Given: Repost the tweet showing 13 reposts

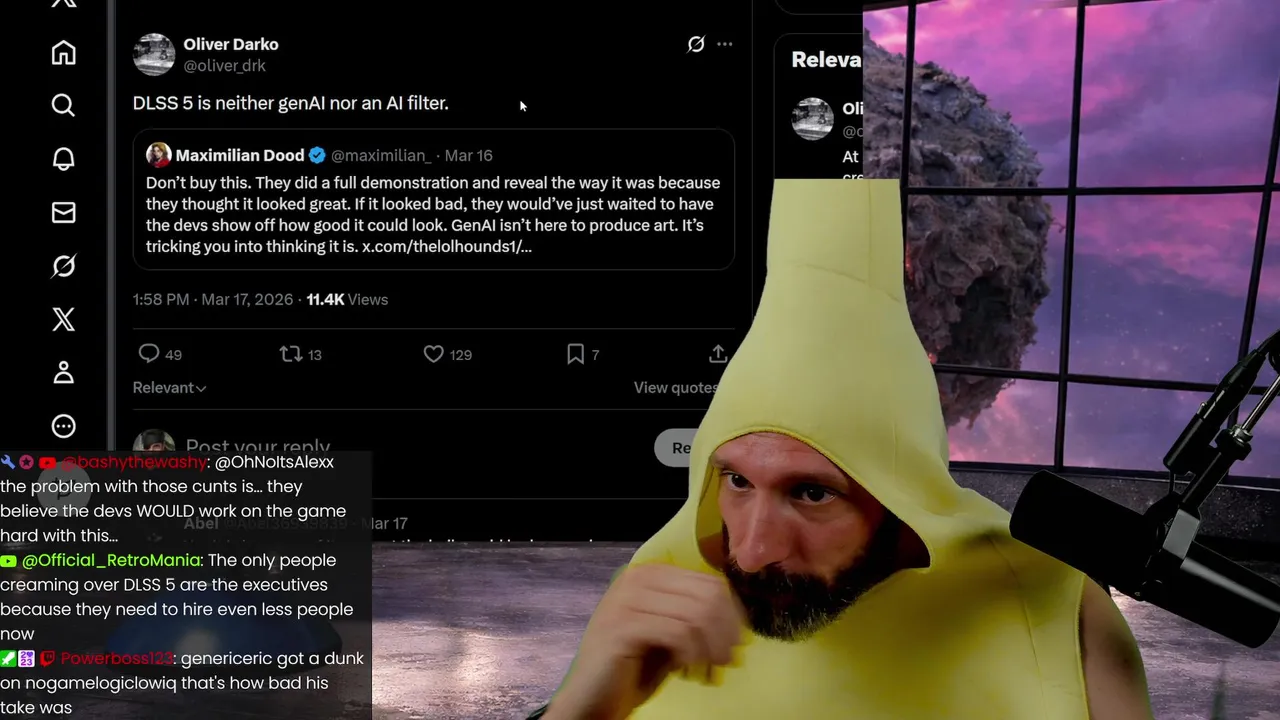Looking at the screenshot, I should [x=290, y=354].
